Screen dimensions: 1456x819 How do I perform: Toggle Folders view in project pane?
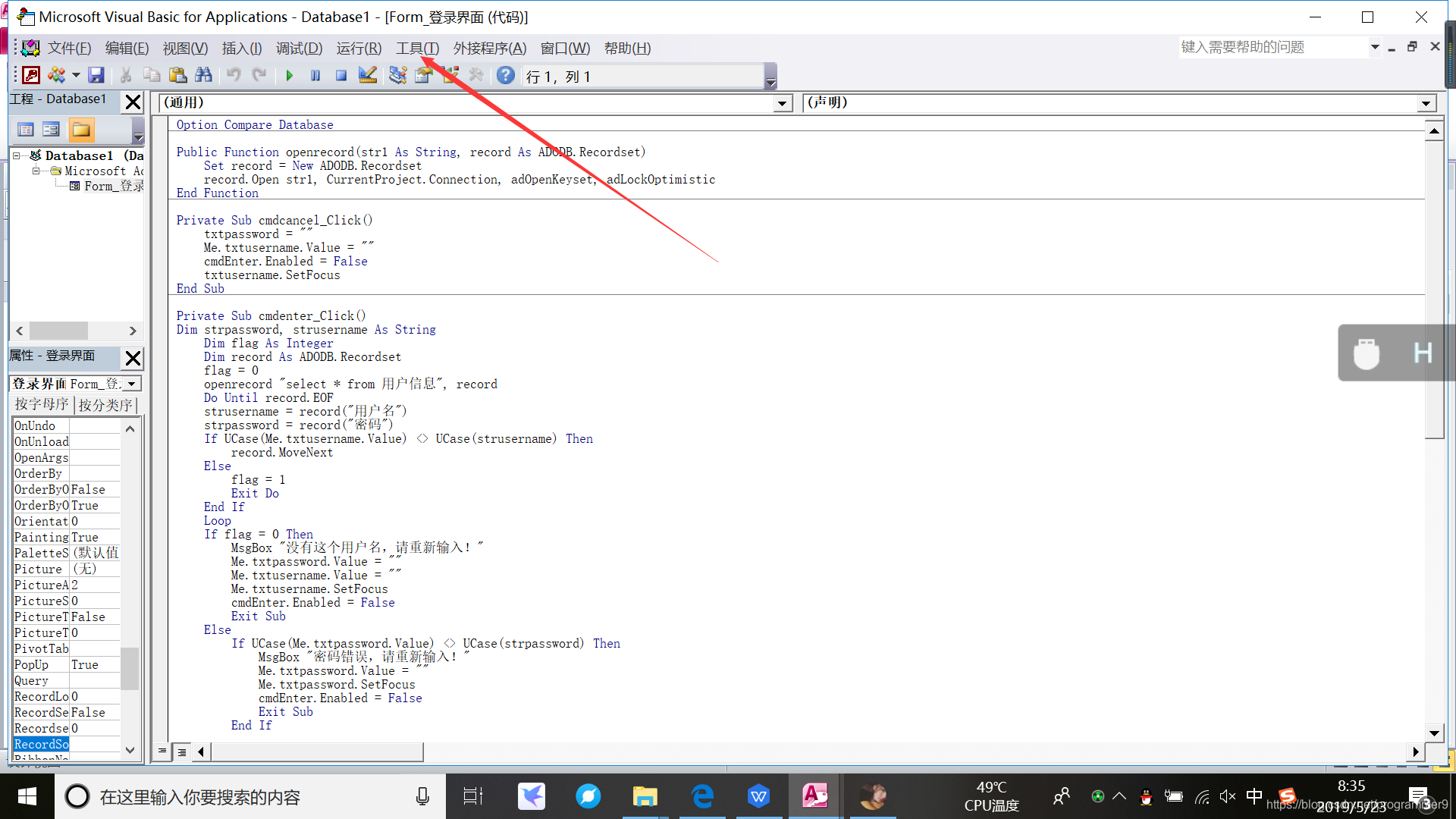81,130
